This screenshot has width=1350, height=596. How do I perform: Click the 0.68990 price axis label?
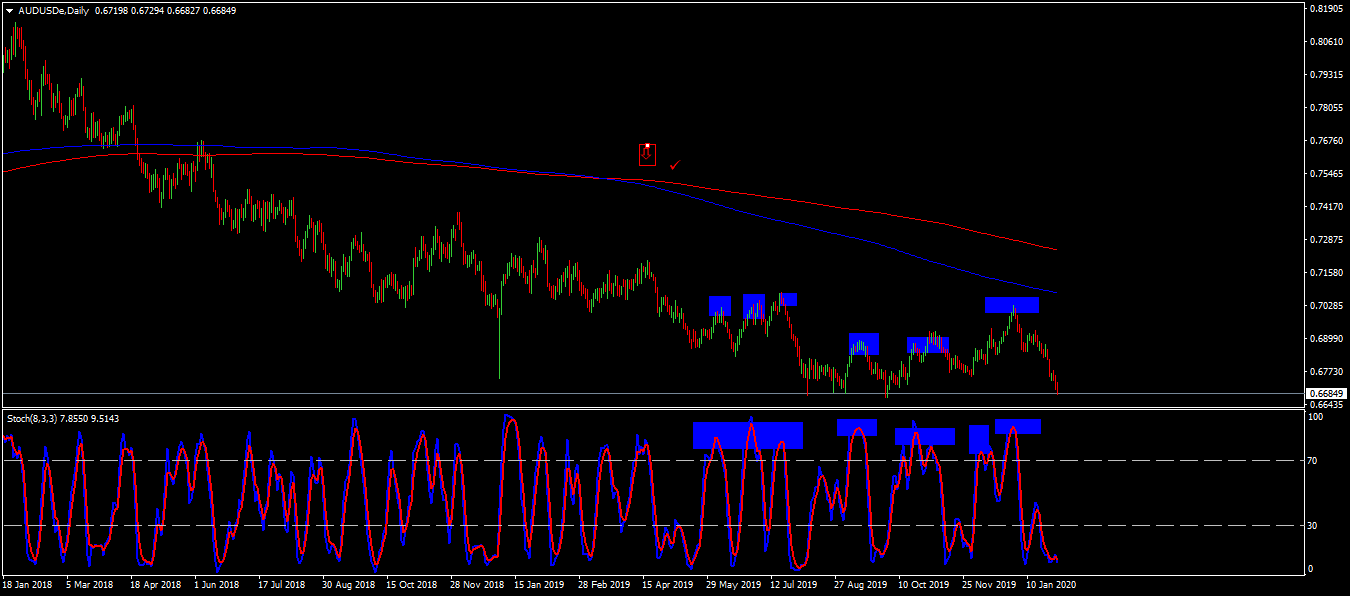pos(1325,338)
